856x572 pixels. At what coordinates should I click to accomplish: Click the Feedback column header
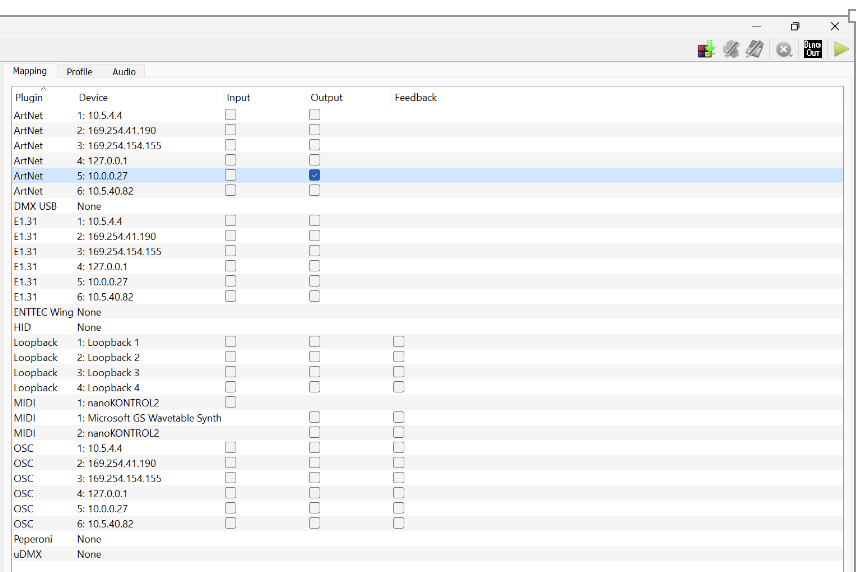(415, 98)
